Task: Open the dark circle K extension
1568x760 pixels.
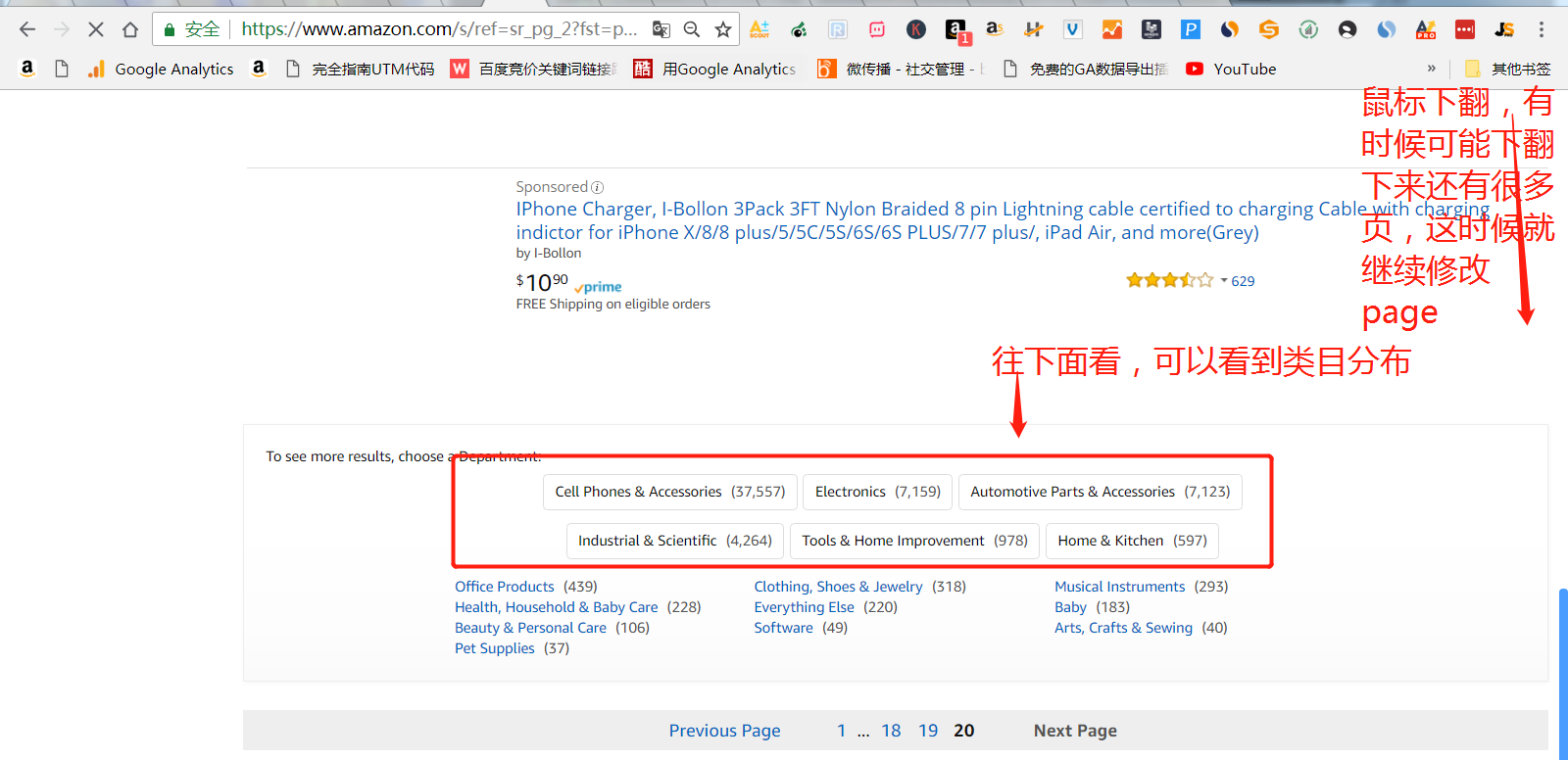Action: point(916,29)
